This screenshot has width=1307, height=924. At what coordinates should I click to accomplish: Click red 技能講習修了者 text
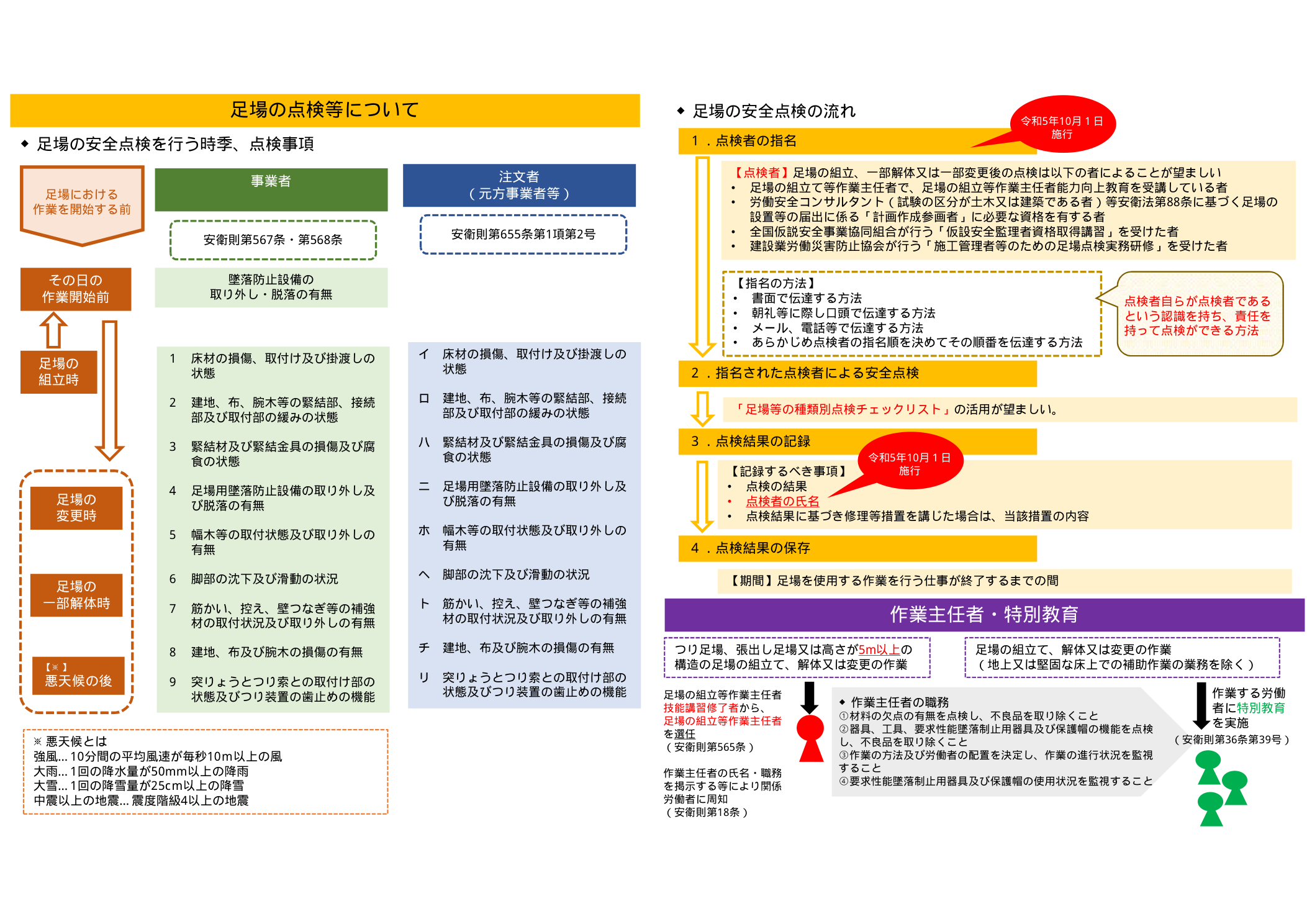(x=701, y=708)
